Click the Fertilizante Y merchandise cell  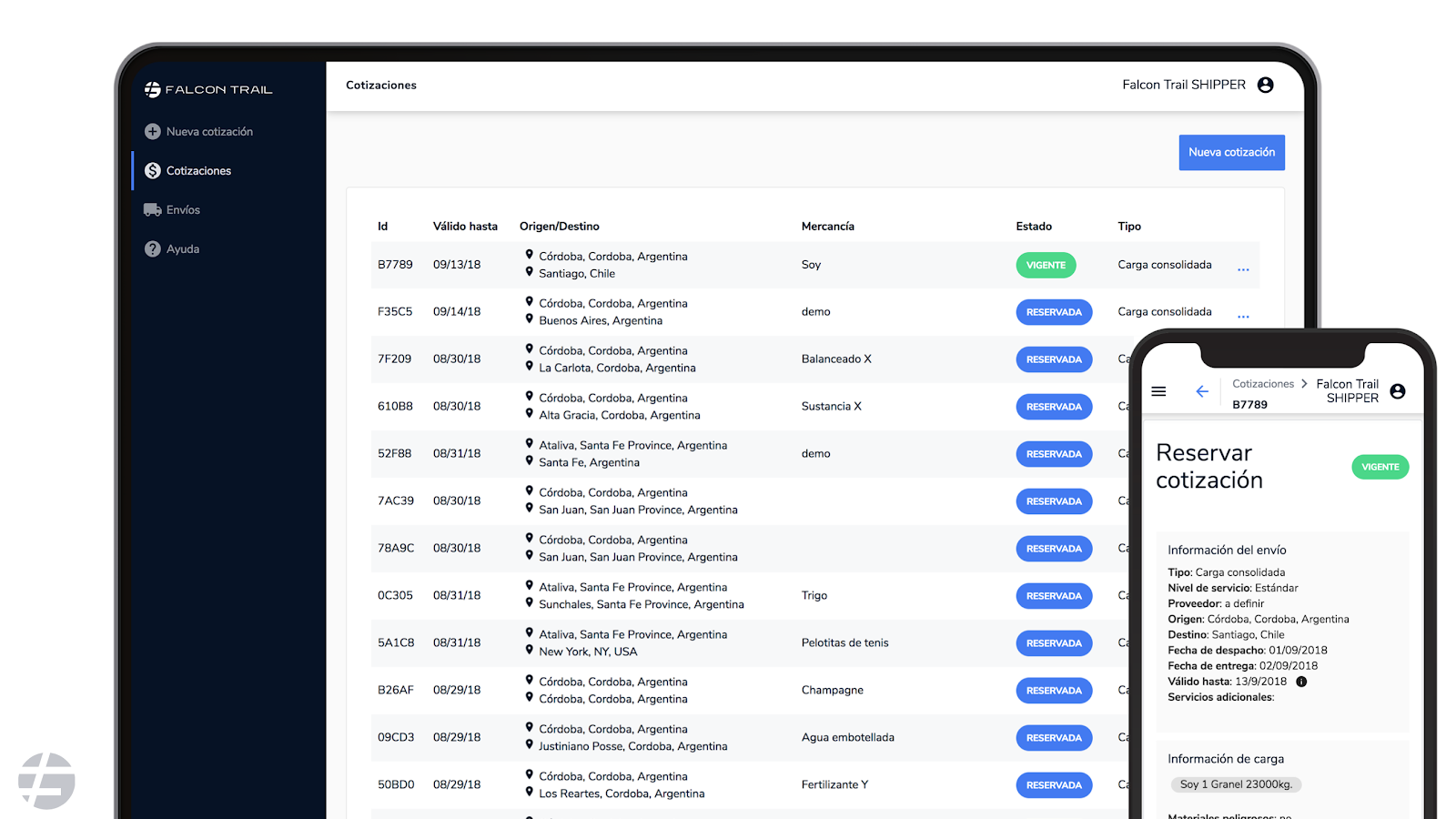tap(834, 785)
